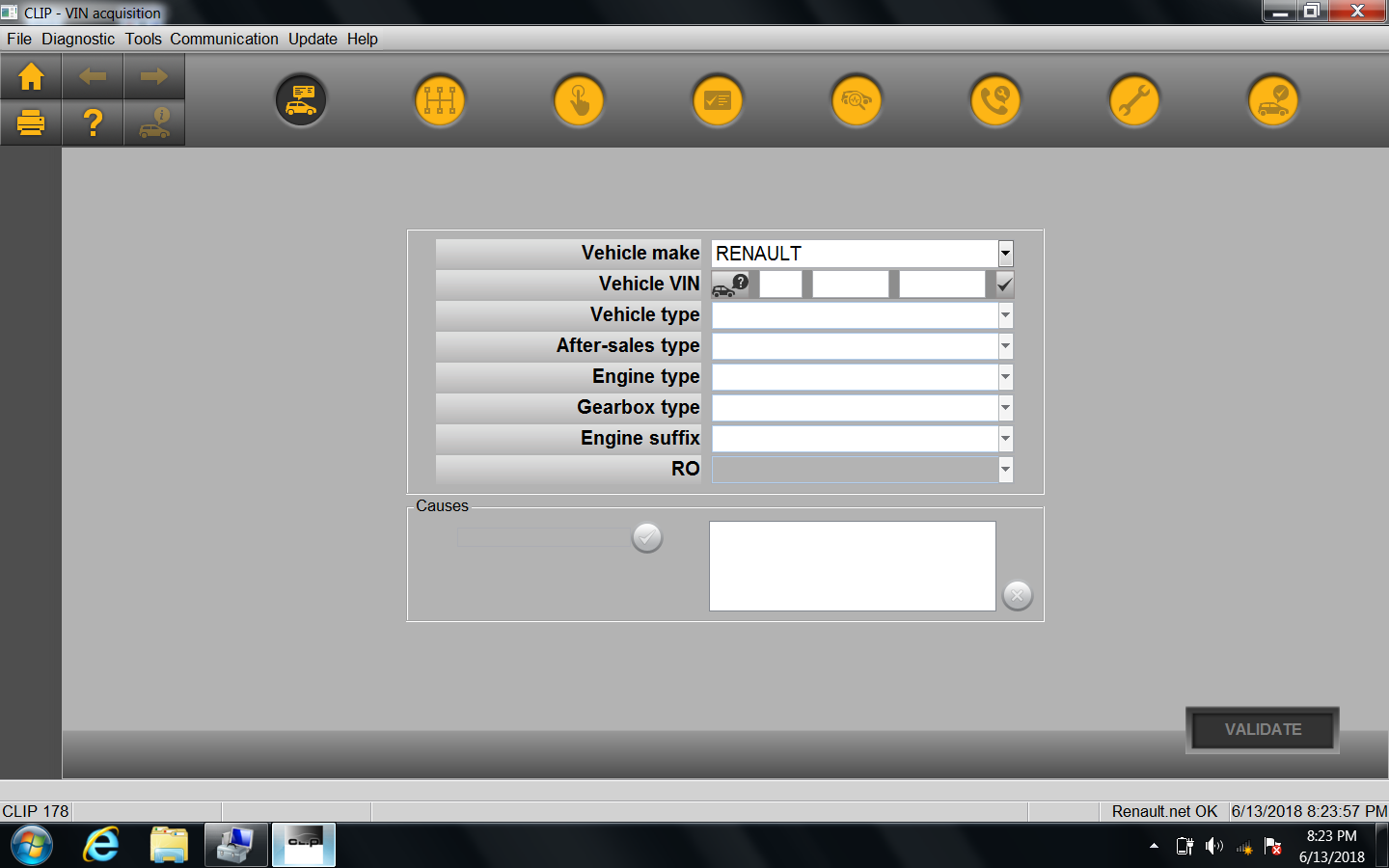Open Internet Explorer from the taskbar
Viewport: 1389px width, 868px height.
click(x=100, y=846)
